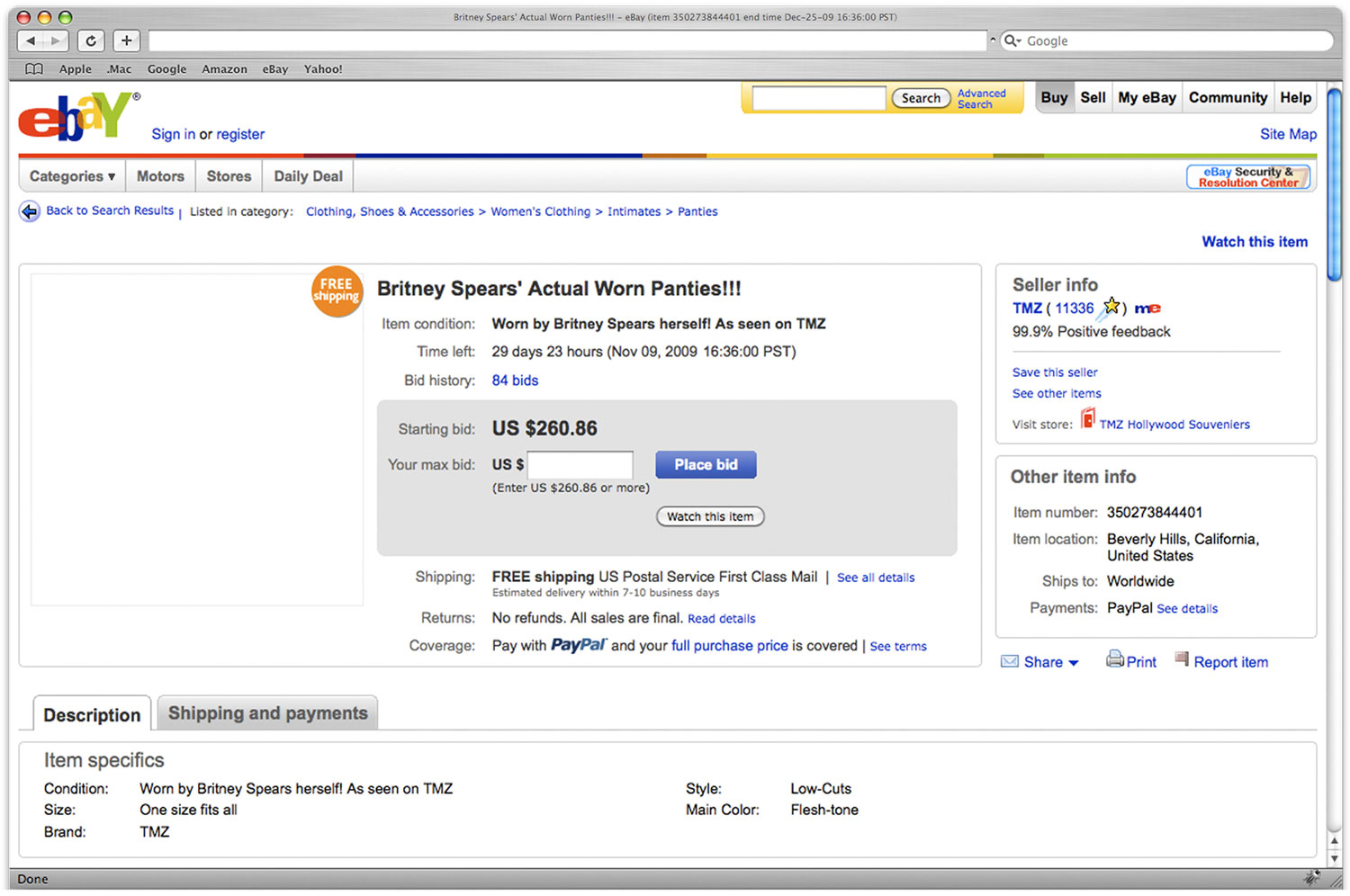Click the Watch this item pill button
1350x896 pixels.
pos(710,516)
